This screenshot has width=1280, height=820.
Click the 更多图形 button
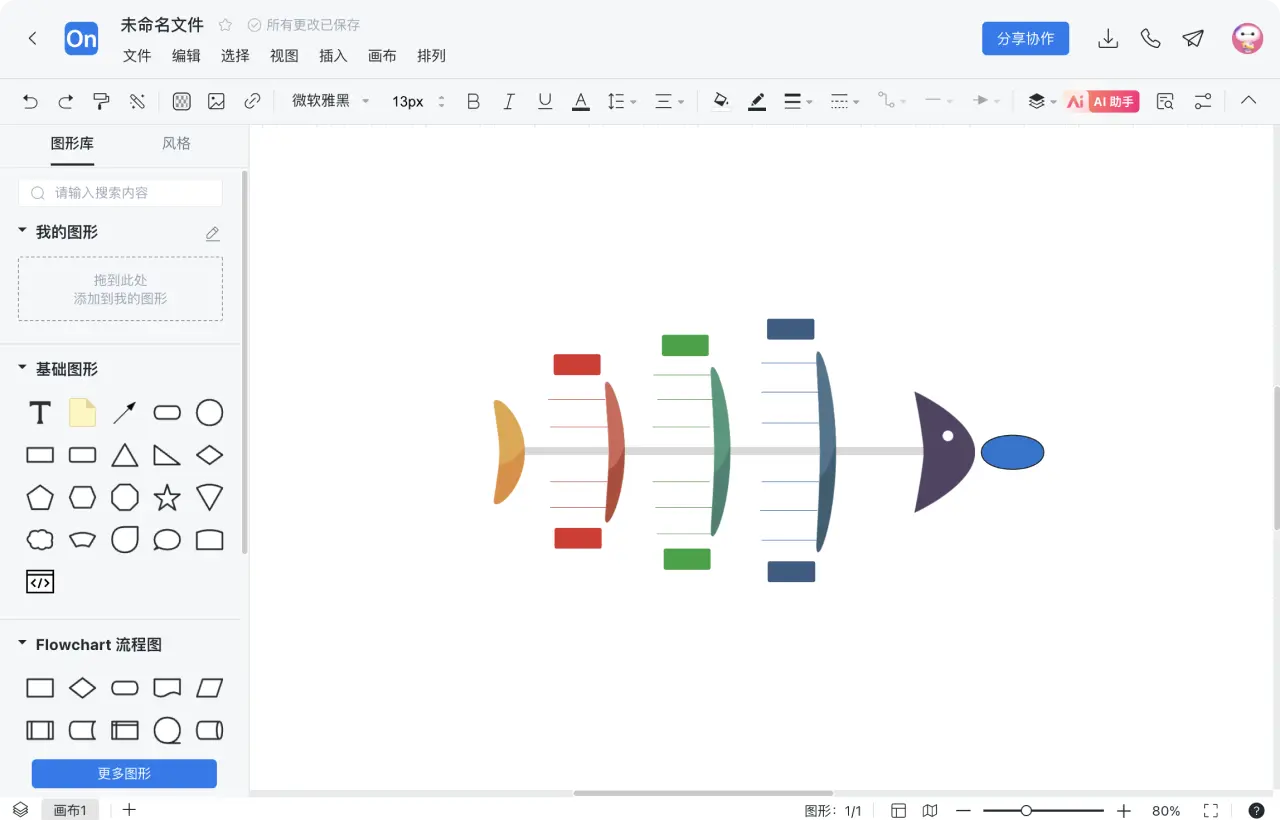point(124,773)
